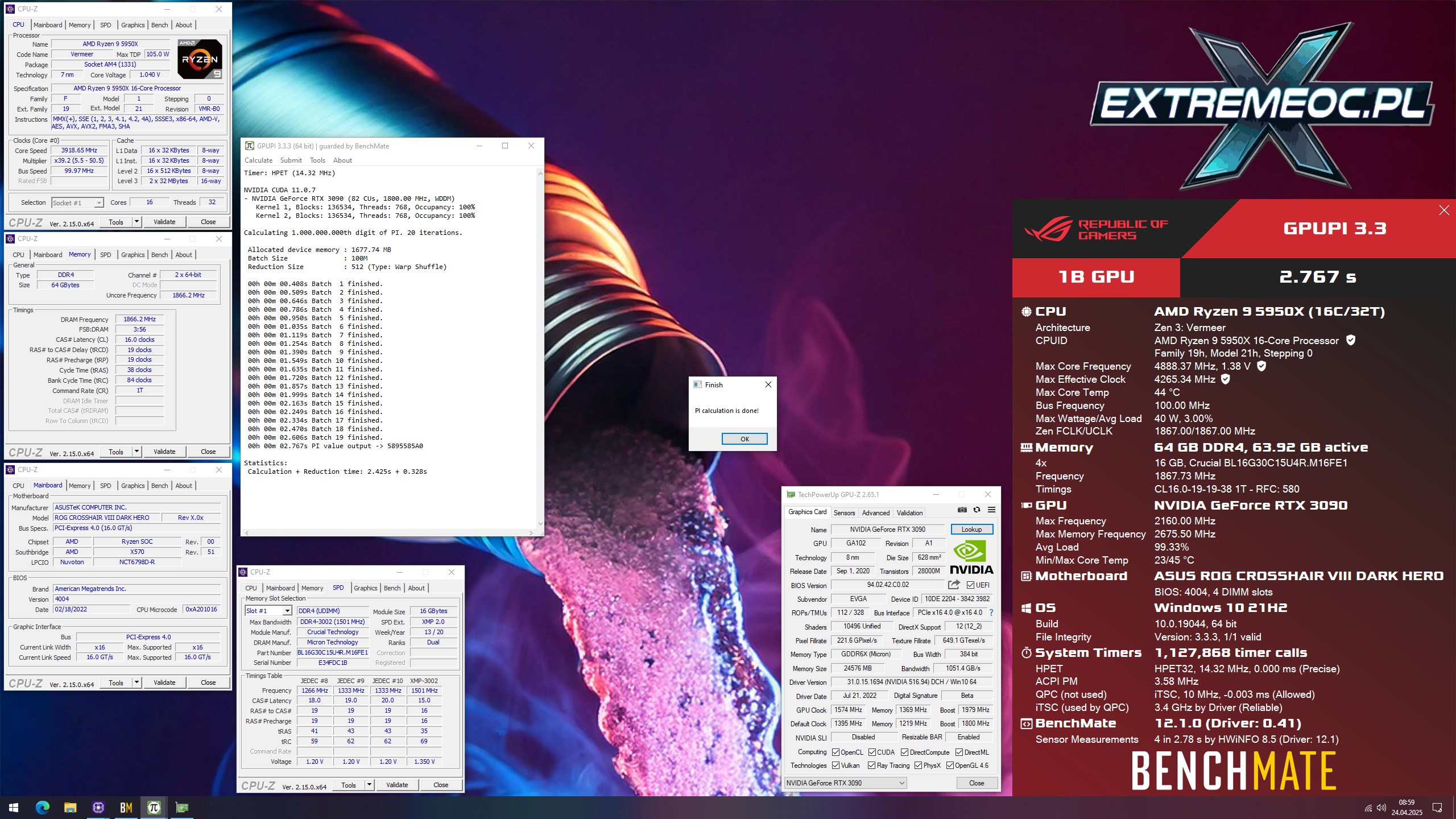Toggle the CUDA checkbox
The width and height of the screenshot is (1456, 819).
coord(872,752)
